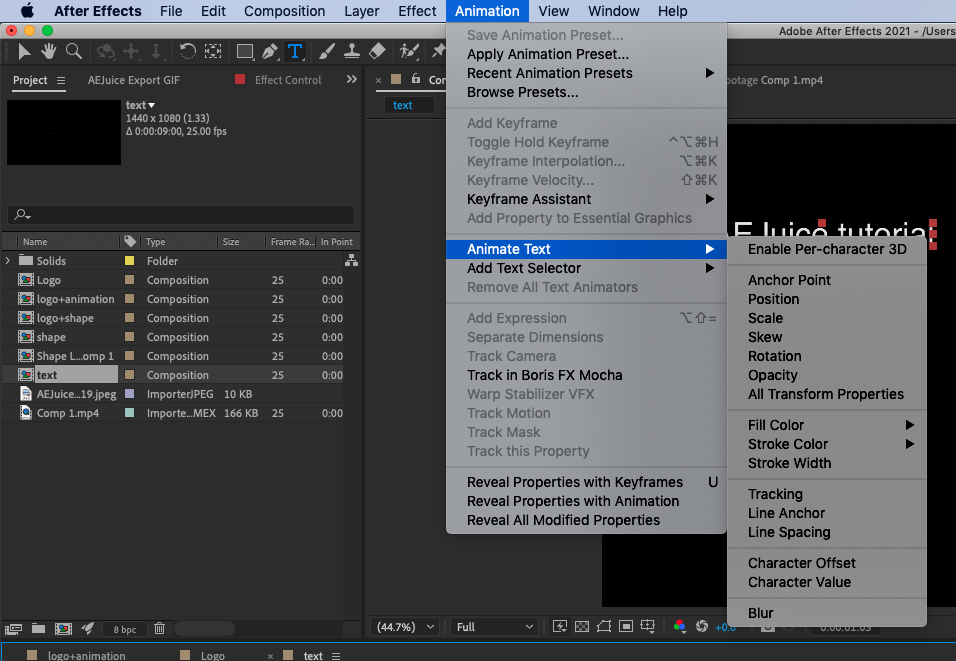Image resolution: width=956 pixels, height=661 pixels.
Task: Create a new composition from footer icon
Action: click(x=63, y=628)
